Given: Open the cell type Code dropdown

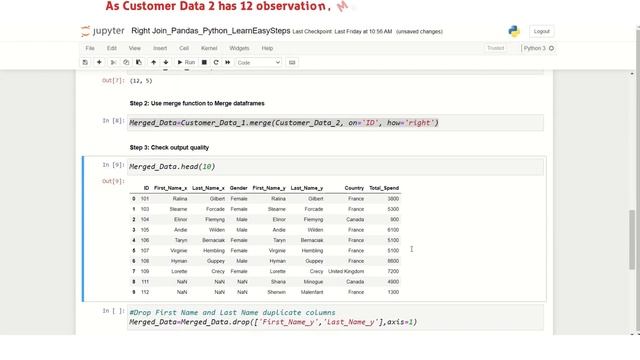Looking at the screenshot, I should click(258, 62).
